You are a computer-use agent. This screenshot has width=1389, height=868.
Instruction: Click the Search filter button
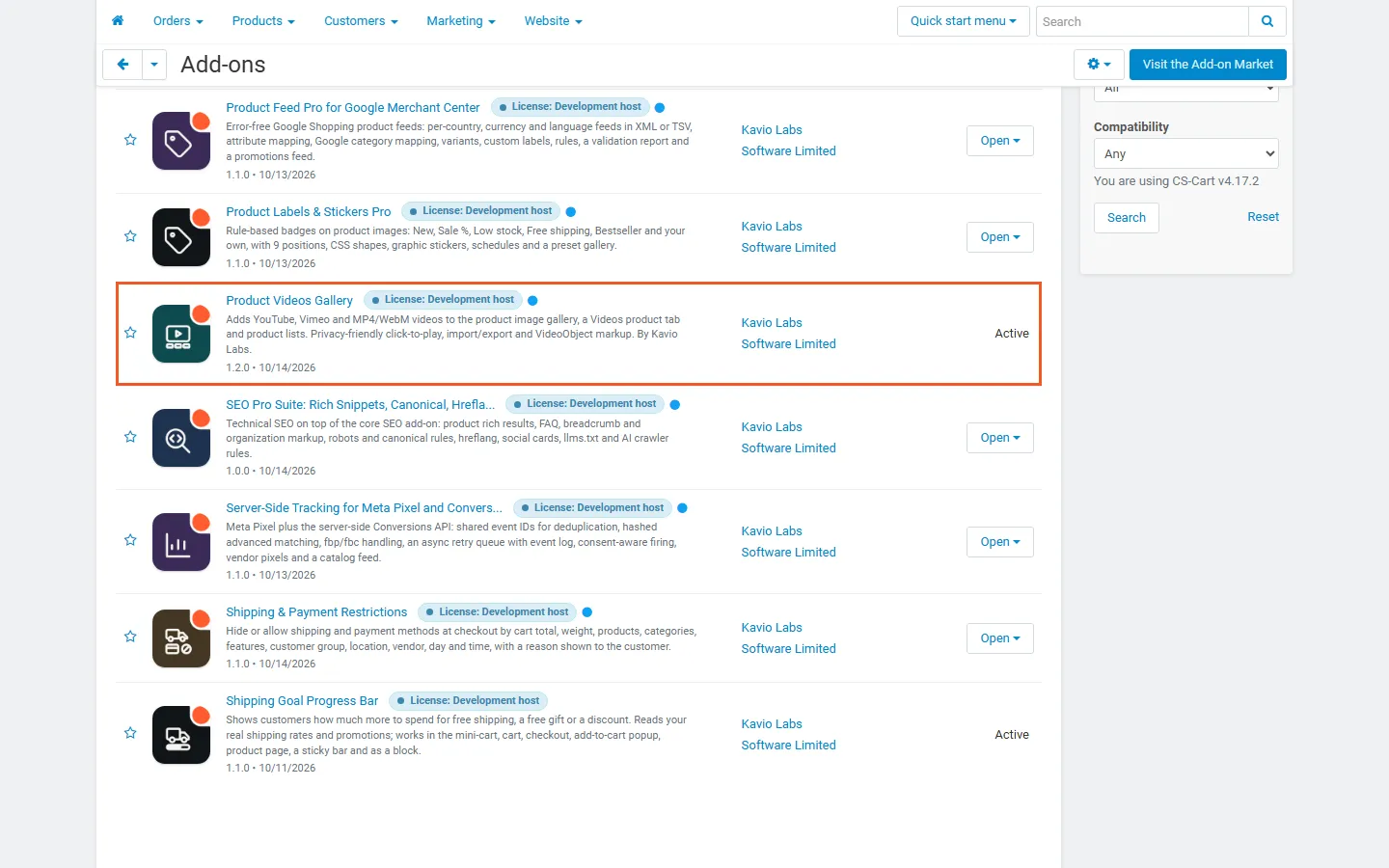1127,218
